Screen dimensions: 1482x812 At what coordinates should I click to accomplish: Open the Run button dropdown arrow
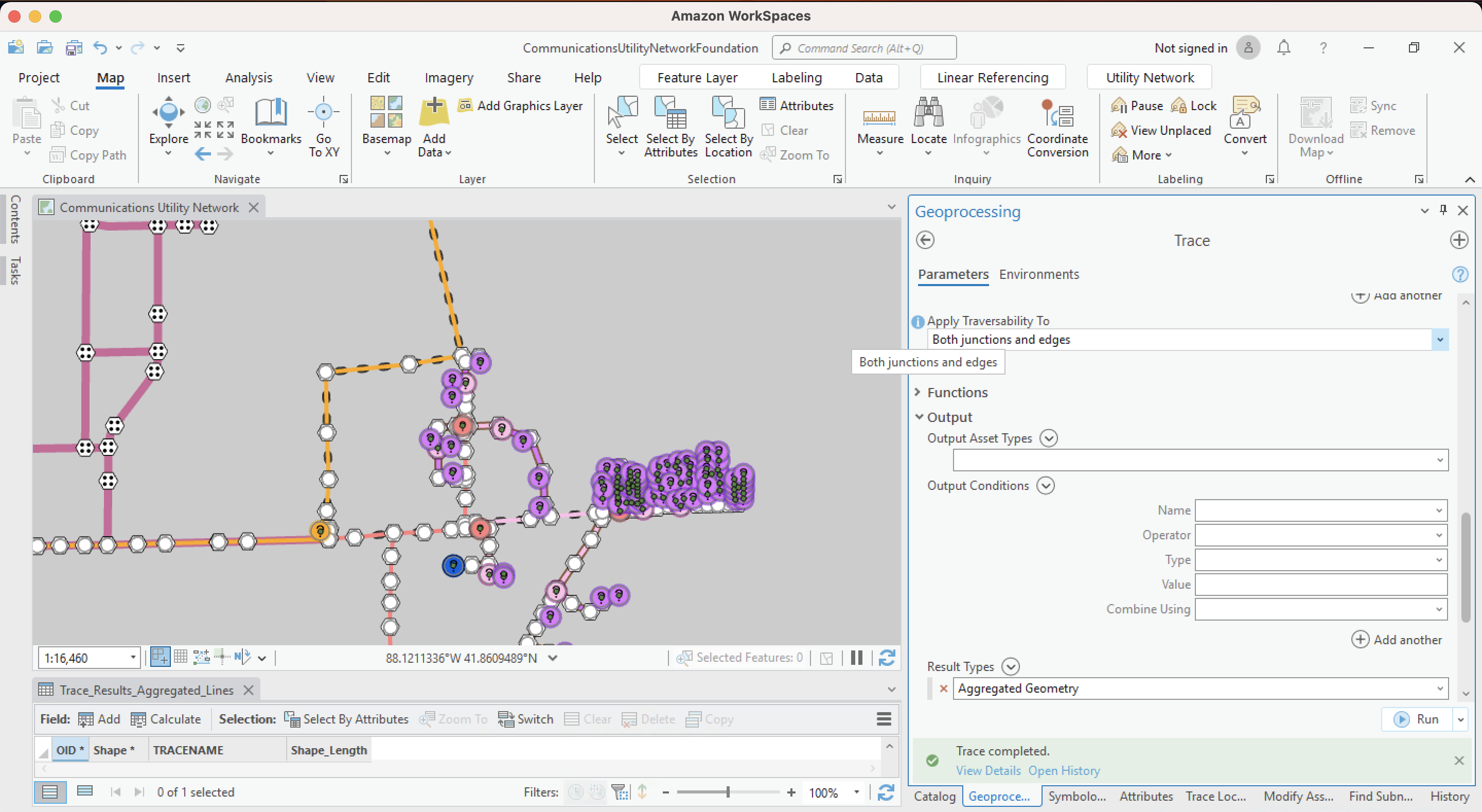pos(1460,719)
